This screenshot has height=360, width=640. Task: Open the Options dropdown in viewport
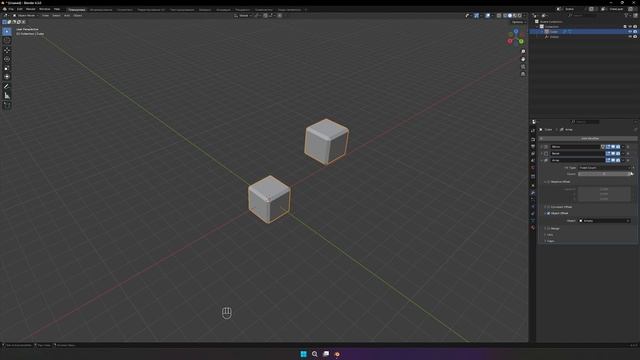click(518, 22)
